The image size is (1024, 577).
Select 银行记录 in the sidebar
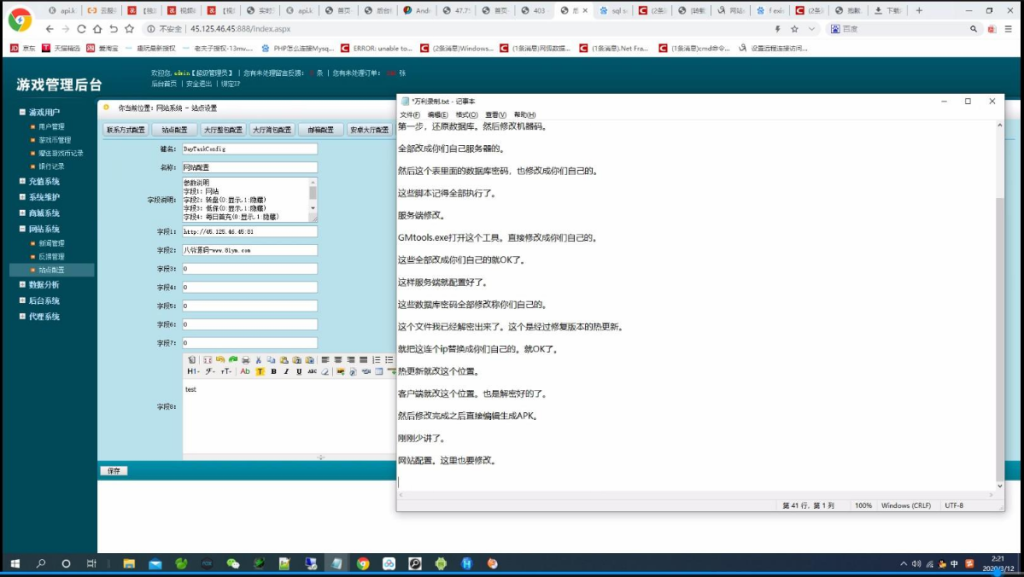click(51, 166)
